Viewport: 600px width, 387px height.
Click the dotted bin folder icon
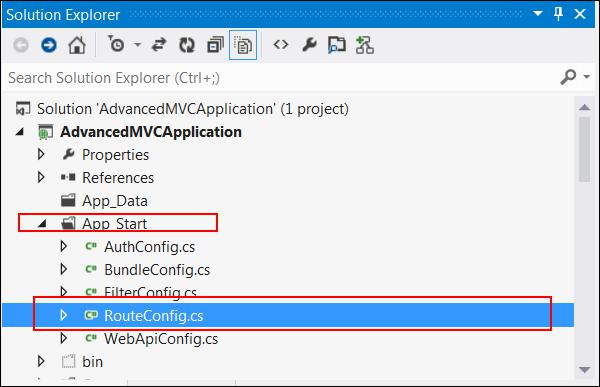[x=68, y=361]
